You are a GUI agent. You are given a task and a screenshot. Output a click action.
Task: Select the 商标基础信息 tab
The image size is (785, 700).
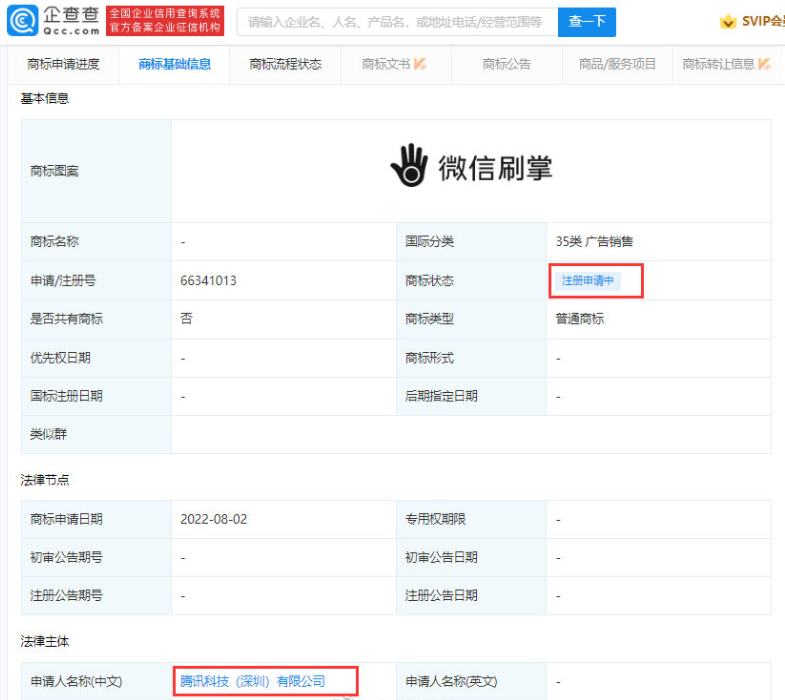[x=175, y=64]
